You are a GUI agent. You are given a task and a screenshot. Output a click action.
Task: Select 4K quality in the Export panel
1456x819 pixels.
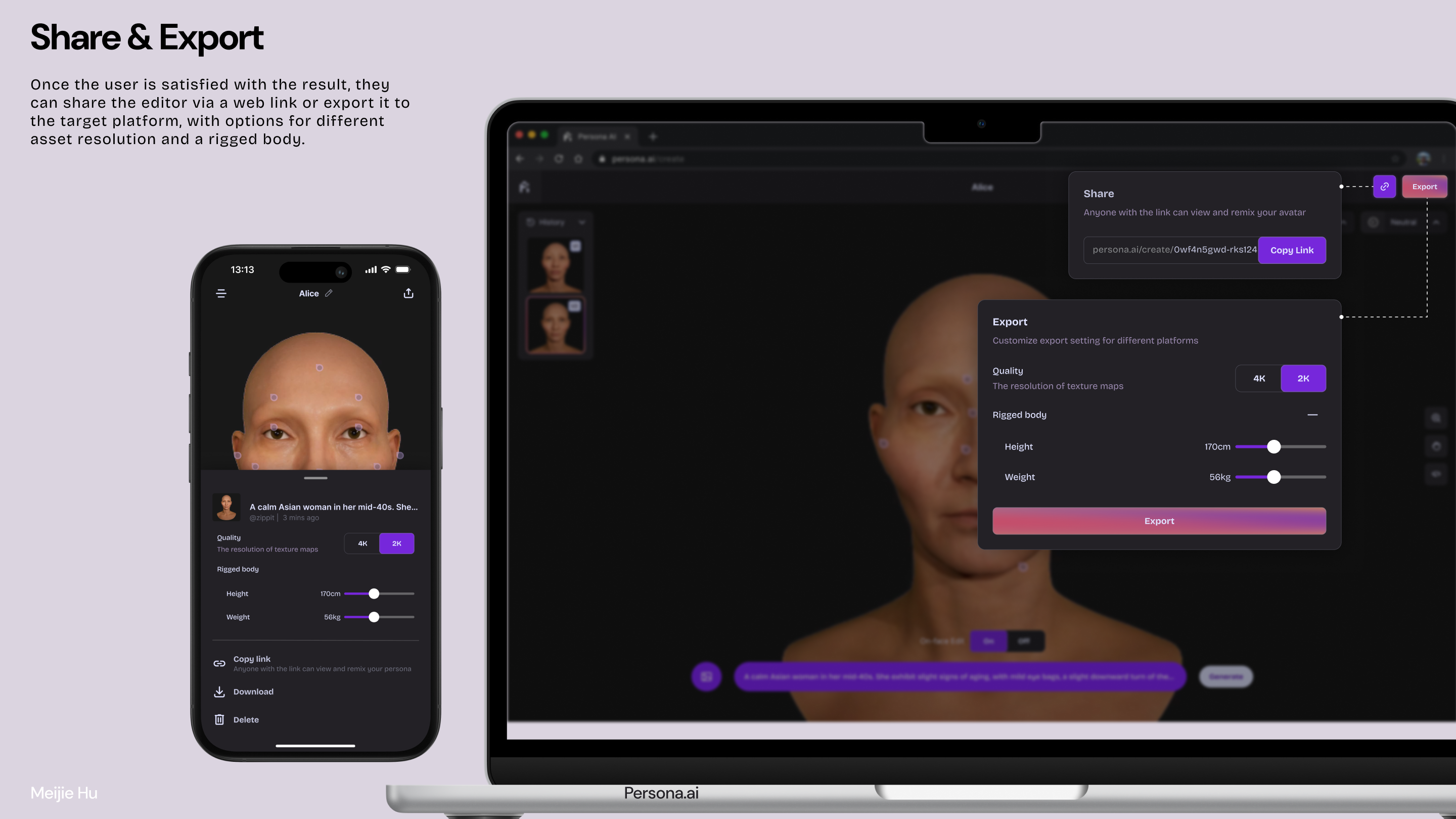pos(1259,378)
